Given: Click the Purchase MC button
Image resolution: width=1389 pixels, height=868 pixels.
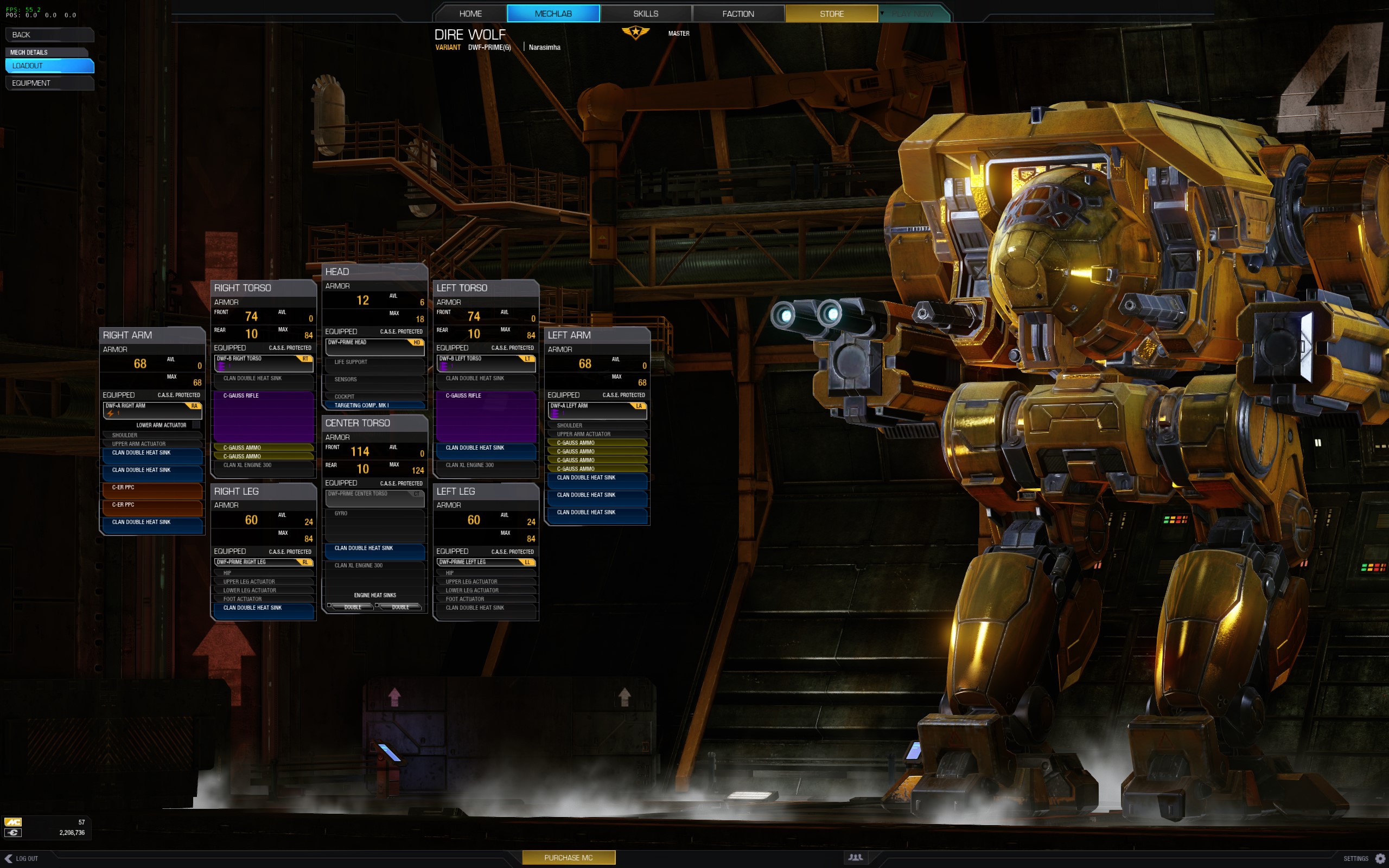Looking at the screenshot, I should pyautogui.click(x=568, y=858).
